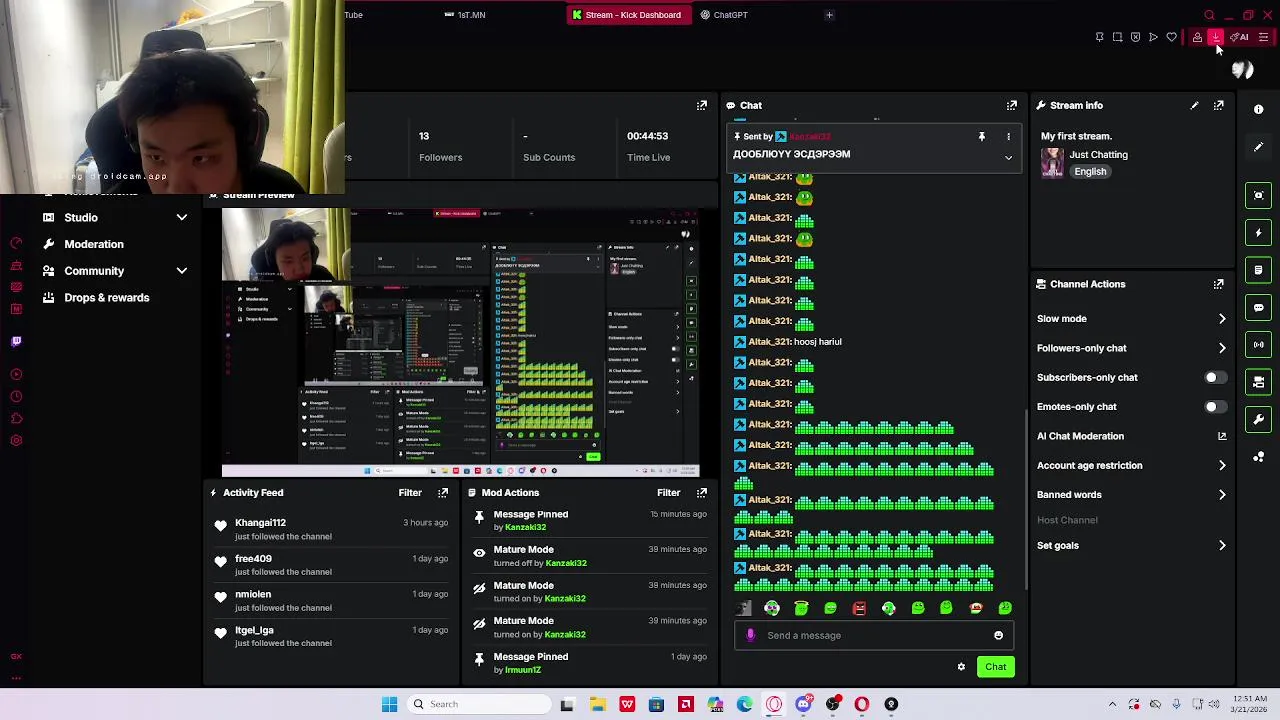Click the lightning bolt icon in right sidebar
1280x720 pixels.
point(1259,233)
